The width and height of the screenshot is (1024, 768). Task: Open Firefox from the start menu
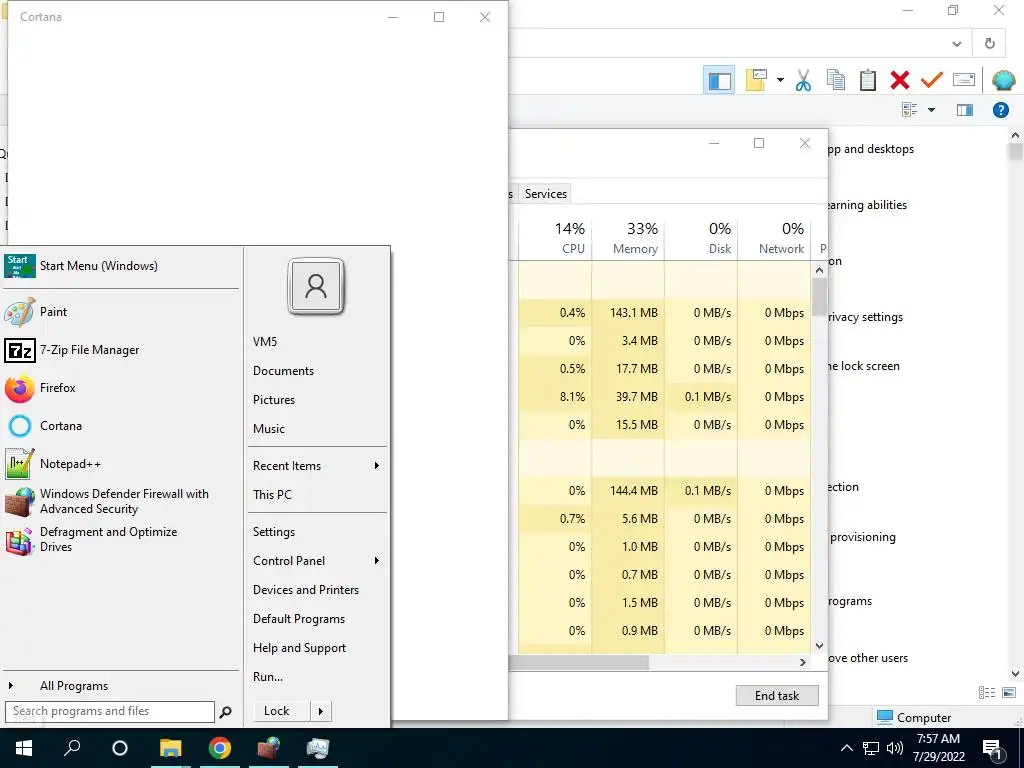click(121, 388)
